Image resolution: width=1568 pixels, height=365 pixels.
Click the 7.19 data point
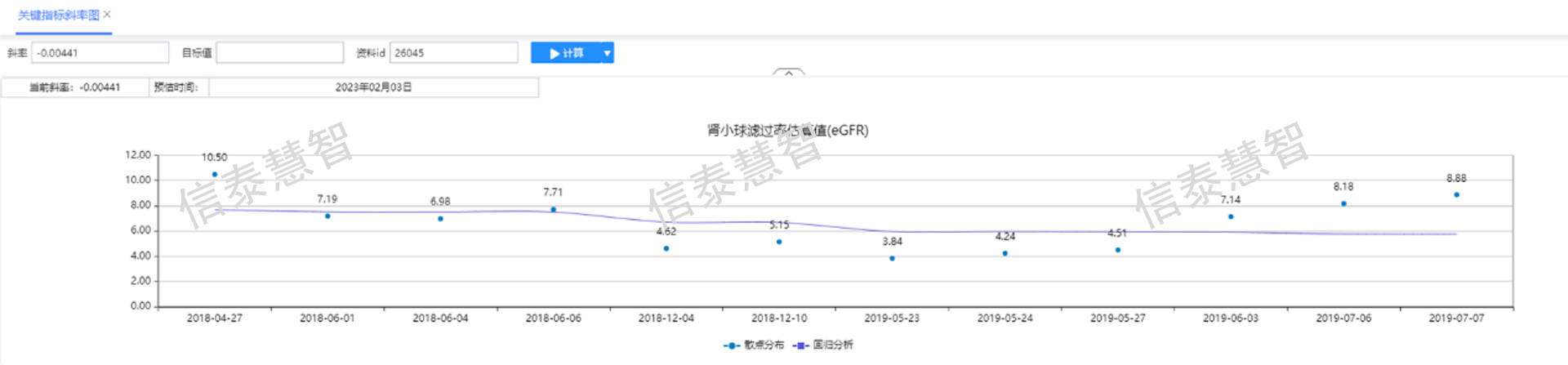point(327,216)
